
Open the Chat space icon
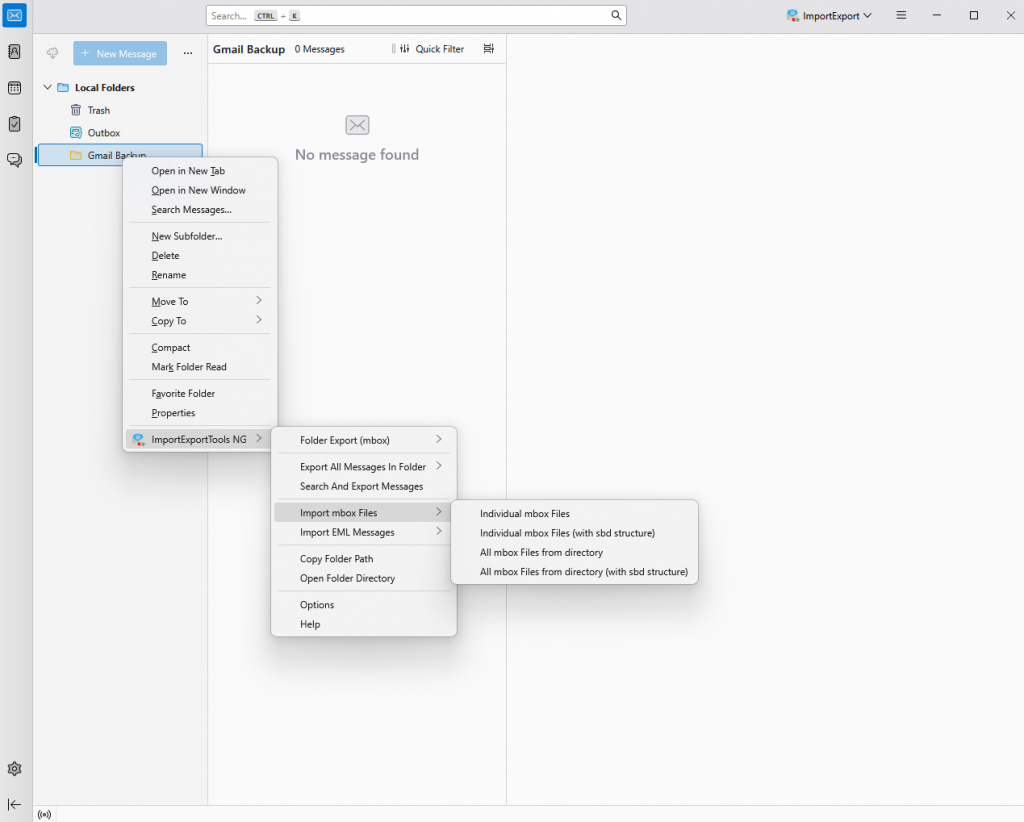[x=14, y=159]
